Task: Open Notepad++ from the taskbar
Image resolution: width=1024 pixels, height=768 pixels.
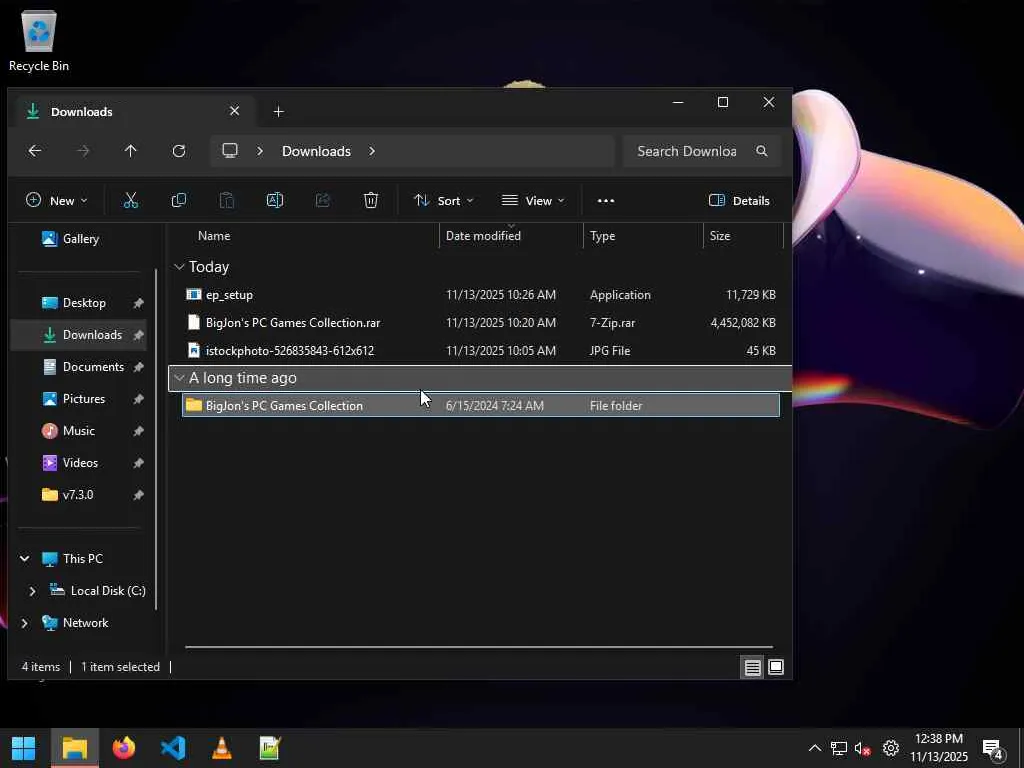Action: [270, 748]
